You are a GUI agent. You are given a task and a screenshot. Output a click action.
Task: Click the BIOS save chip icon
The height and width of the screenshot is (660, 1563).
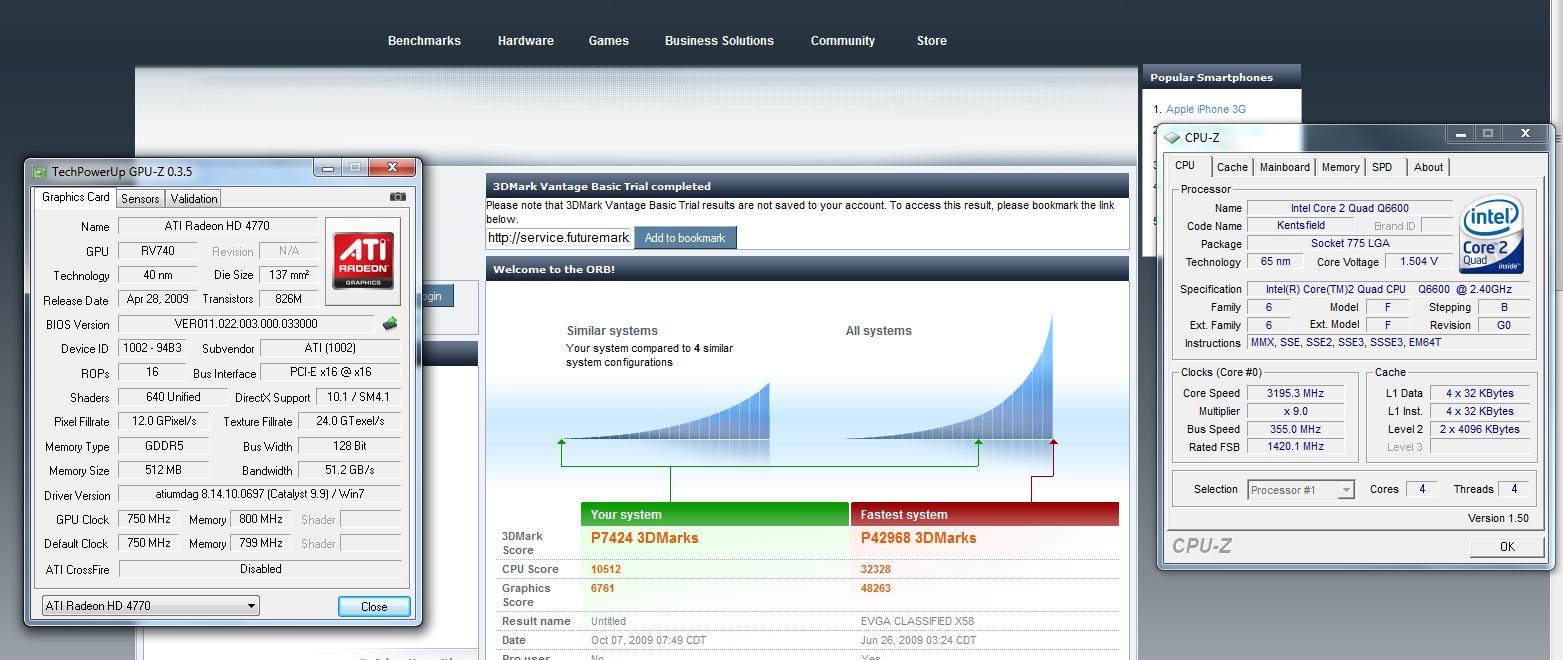(x=390, y=323)
